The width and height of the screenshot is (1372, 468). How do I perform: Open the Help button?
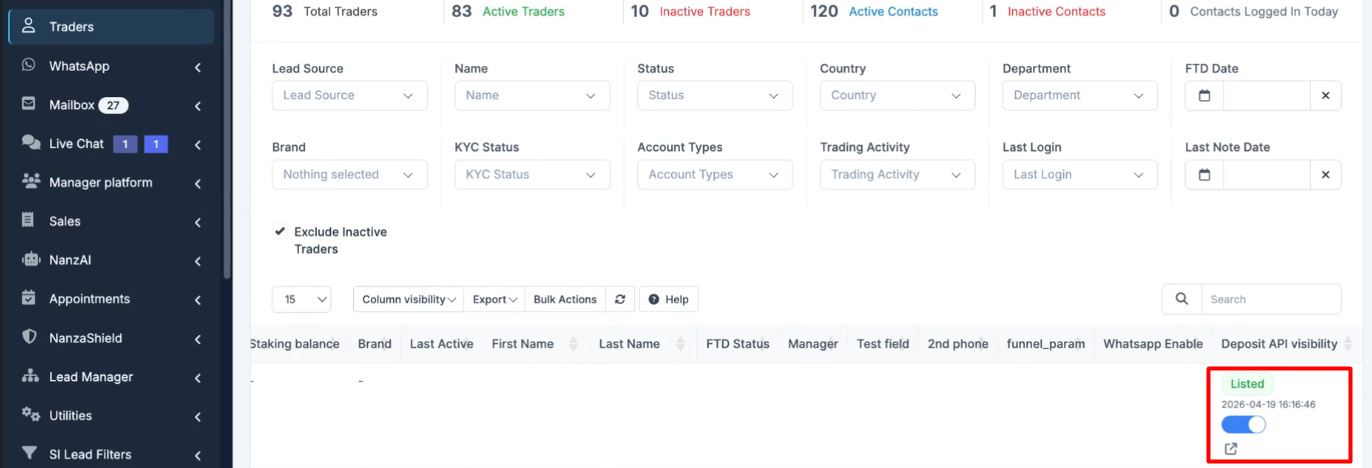(x=668, y=299)
